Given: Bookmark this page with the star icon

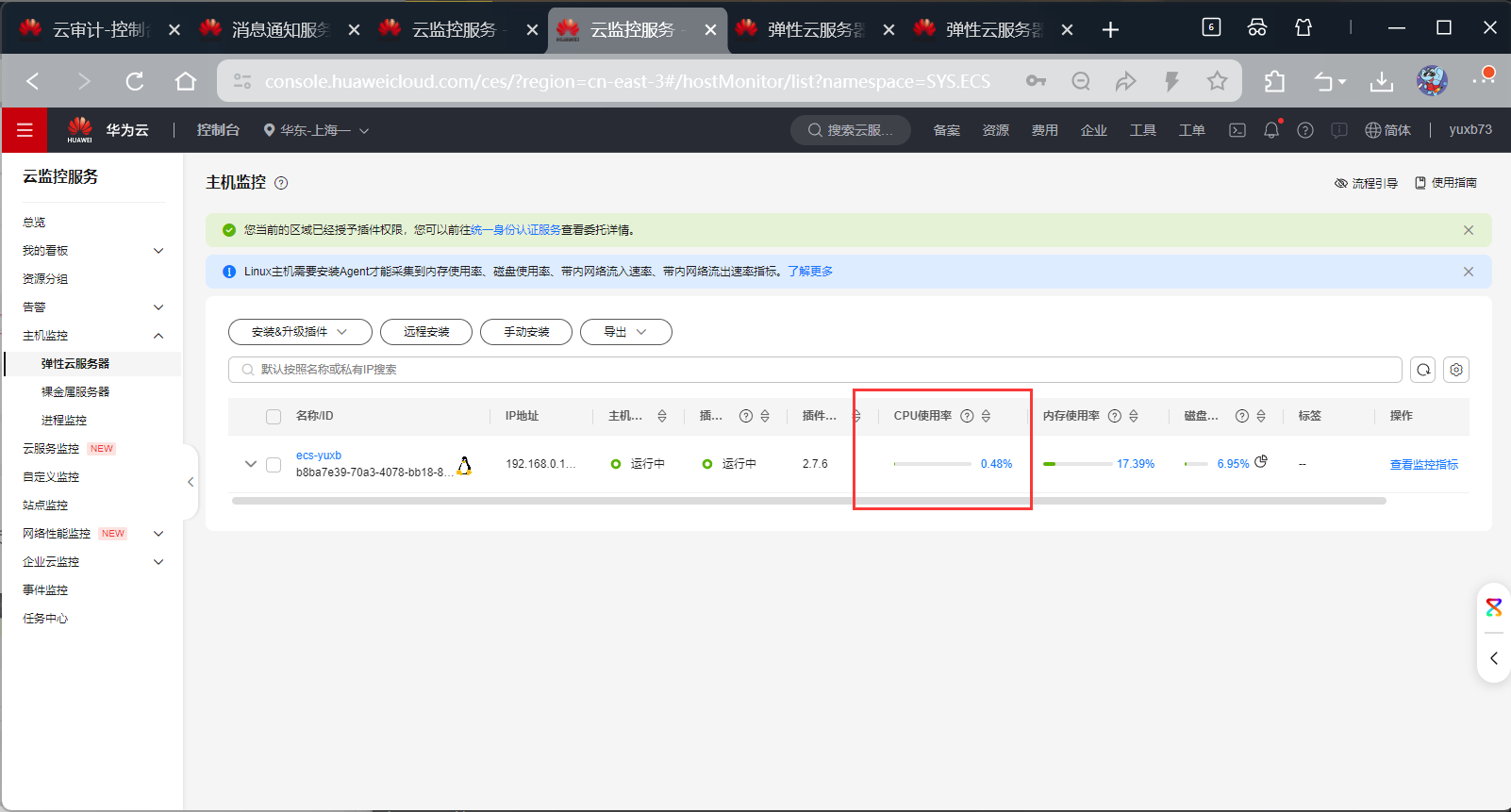Looking at the screenshot, I should [1217, 81].
